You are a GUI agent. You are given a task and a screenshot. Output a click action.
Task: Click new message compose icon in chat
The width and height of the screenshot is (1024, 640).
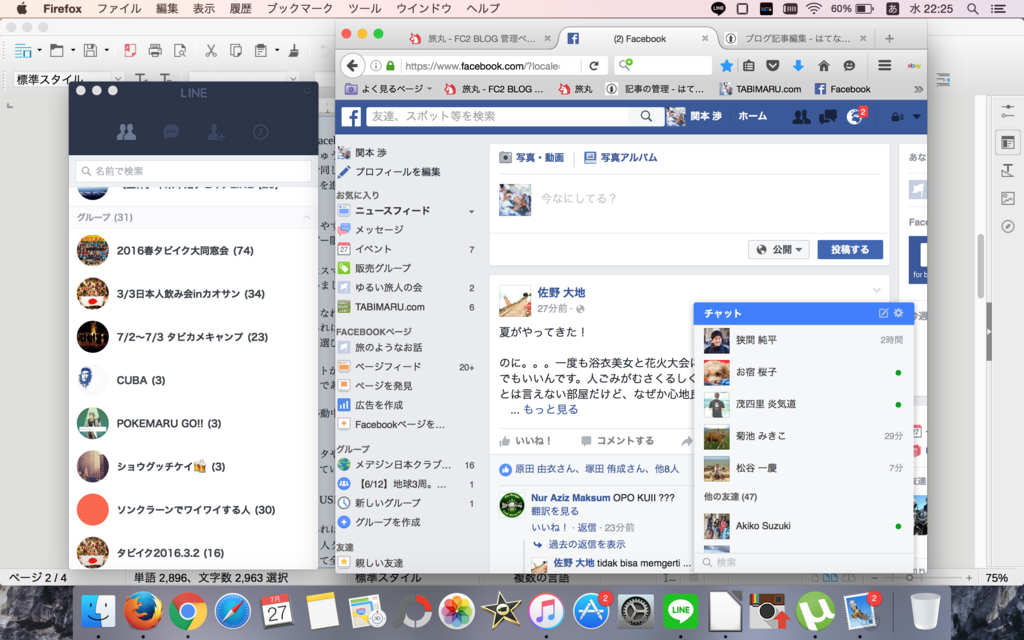(x=884, y=313)
